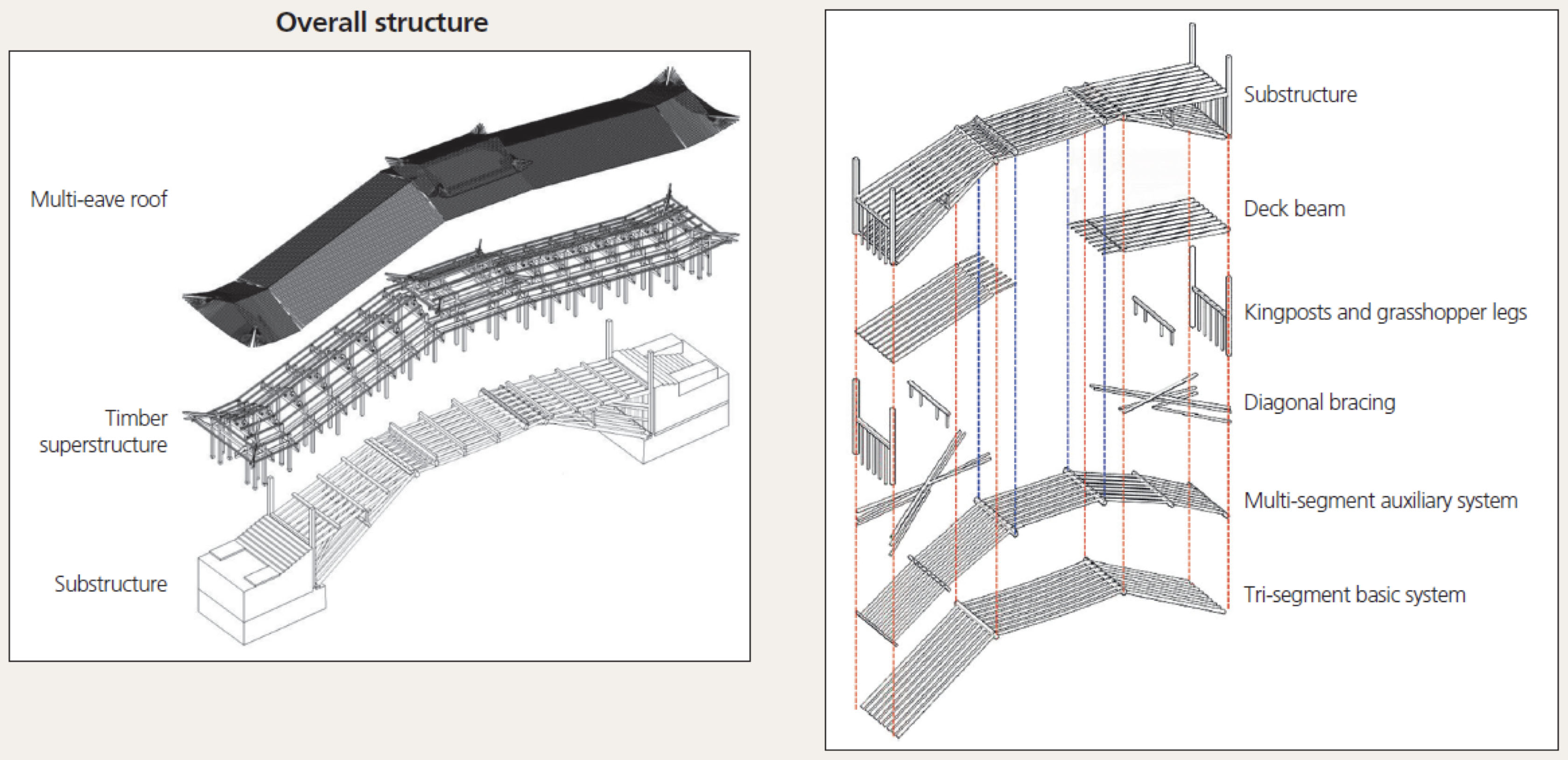Select the Substructure label on the right
This screenshot has height=760, width=1568.
(x=1301, y=94)
